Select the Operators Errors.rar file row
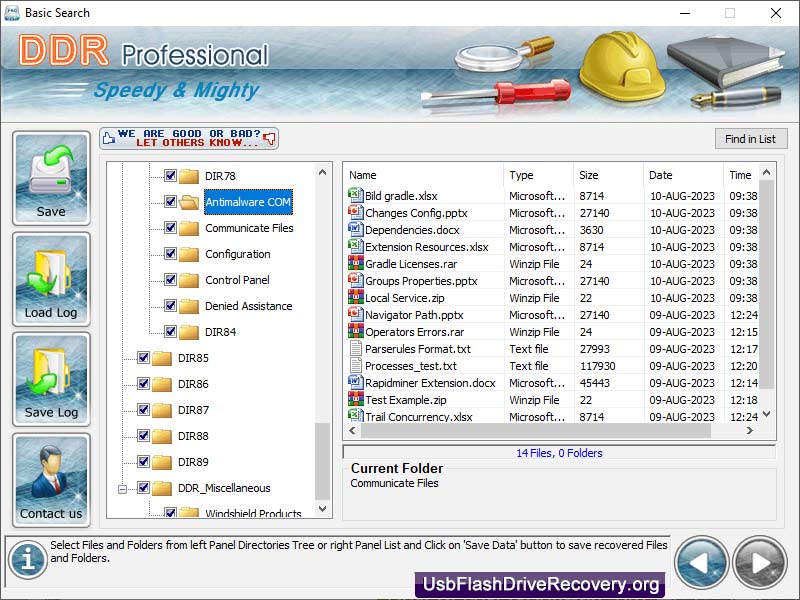Viewport: 800px width, 600px height. [x=552, y=332]
